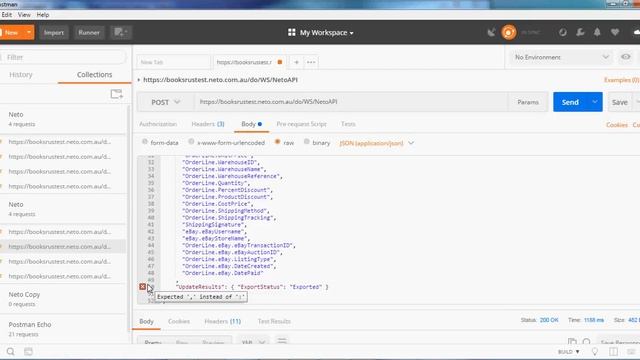Click the heart icon in header
The height and width of the screenshot is (360, 640).
pyautogui.click(x=615, y=33)
